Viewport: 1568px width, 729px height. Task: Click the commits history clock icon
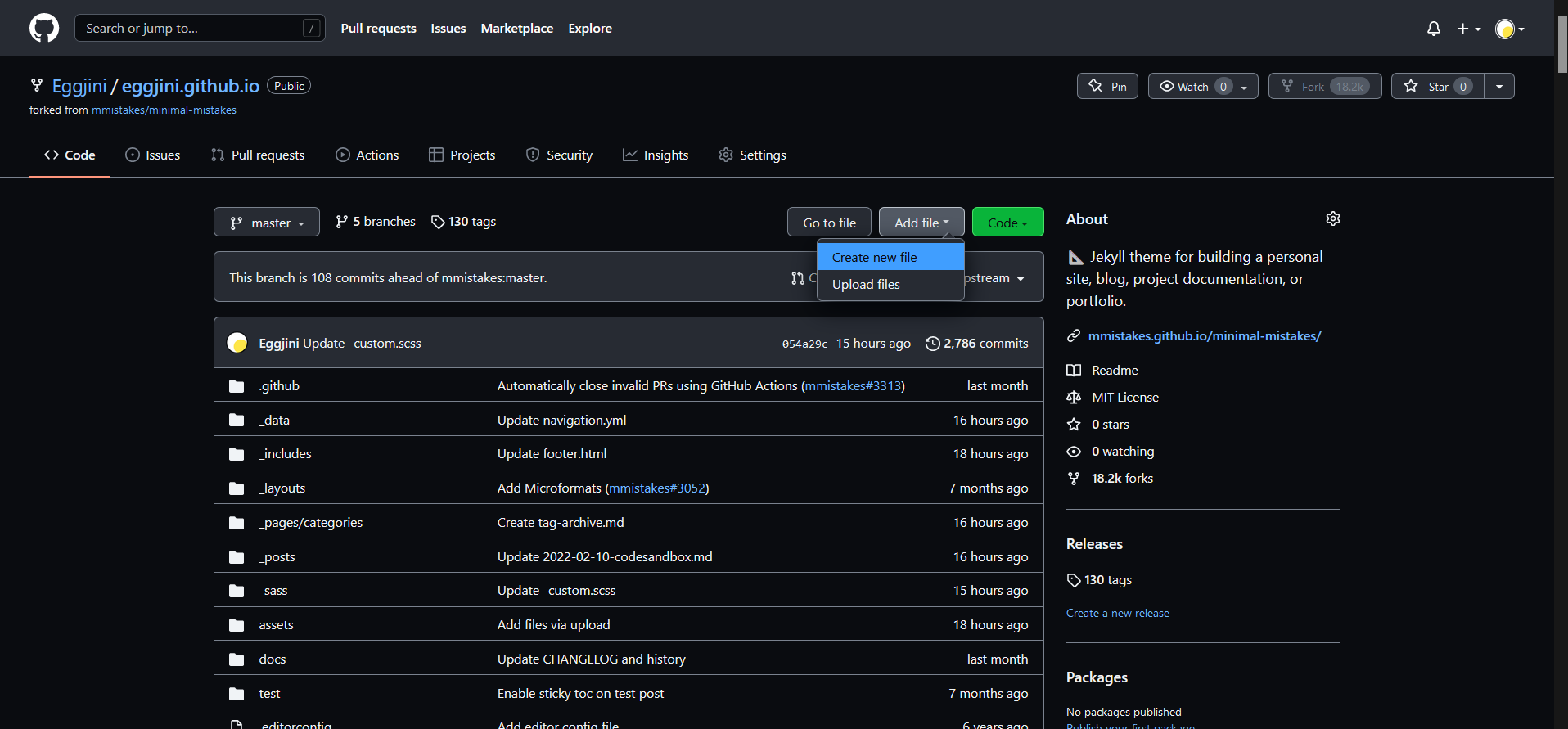(932, 344)
